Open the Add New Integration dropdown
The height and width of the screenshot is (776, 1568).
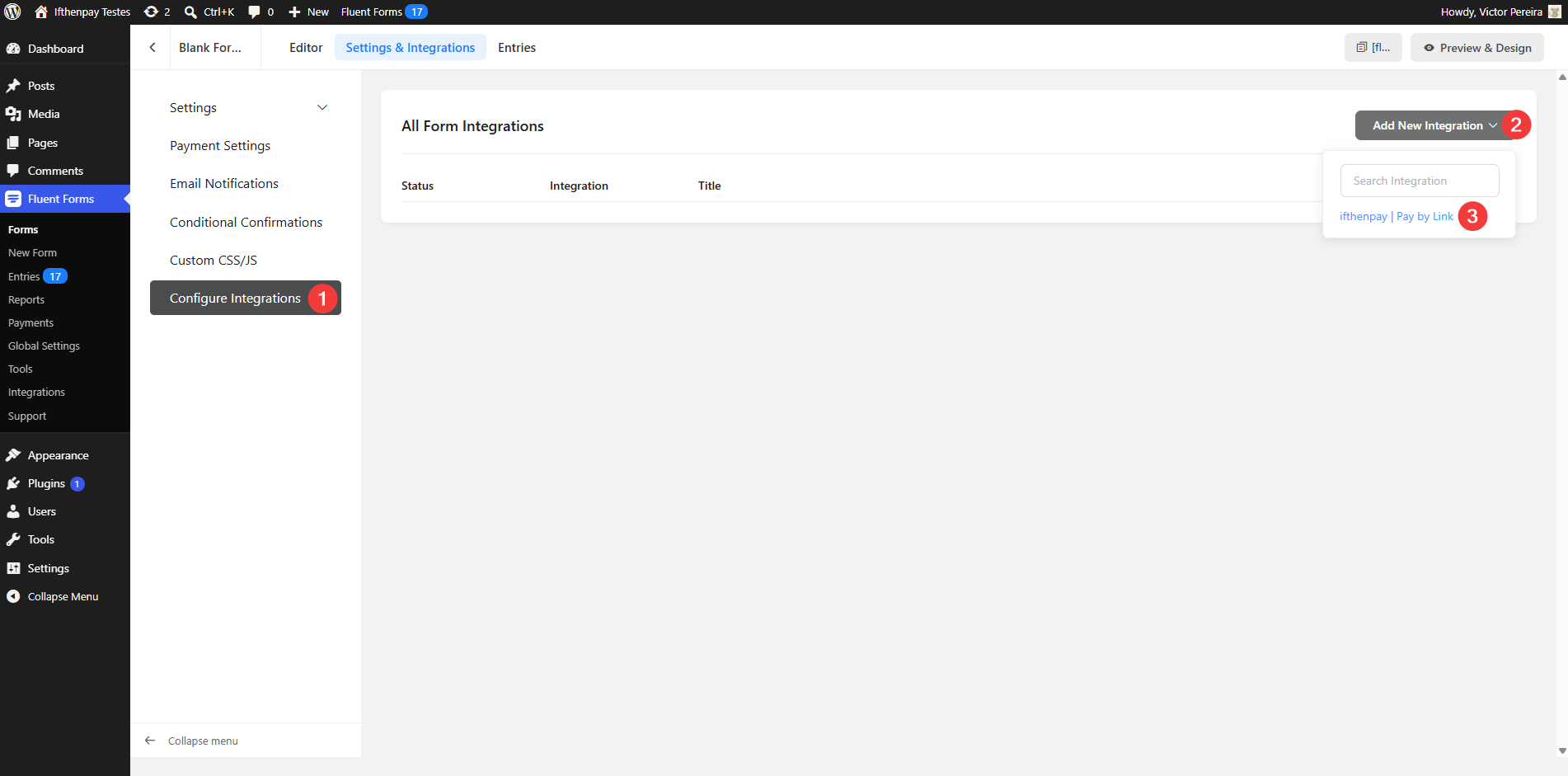(1434, 125)
